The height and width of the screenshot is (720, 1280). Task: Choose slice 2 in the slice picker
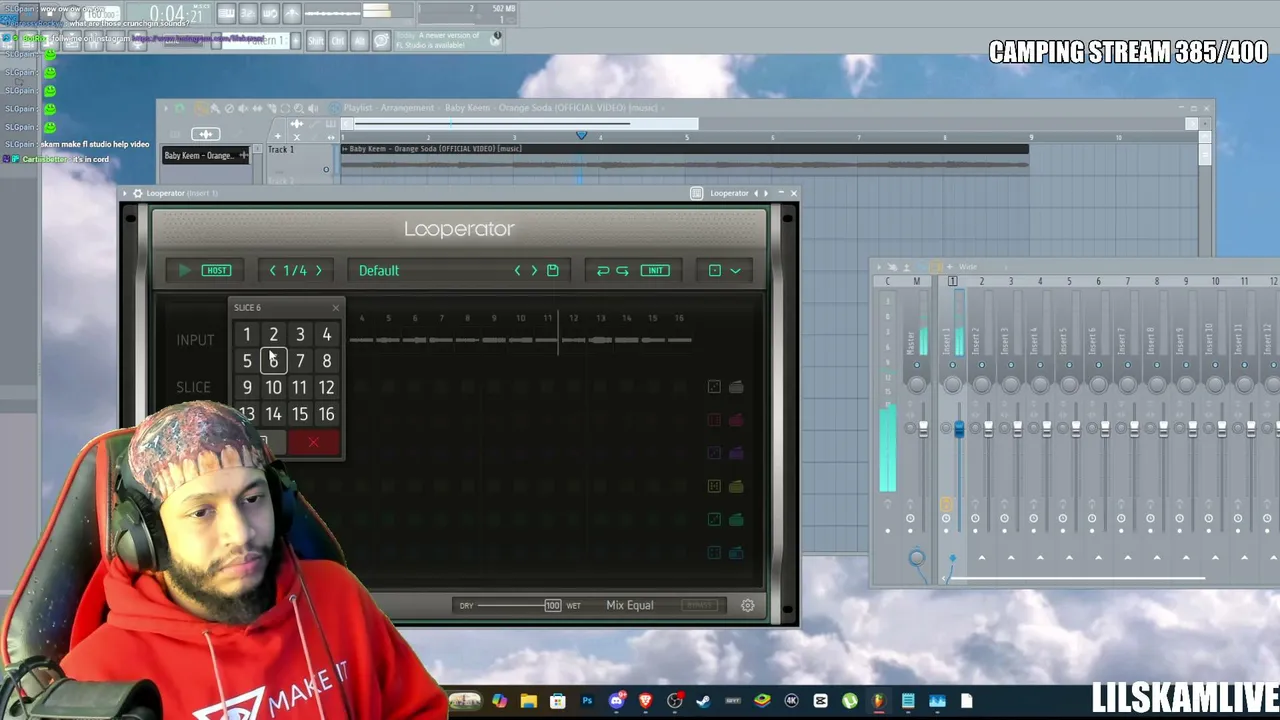point(273,335)
